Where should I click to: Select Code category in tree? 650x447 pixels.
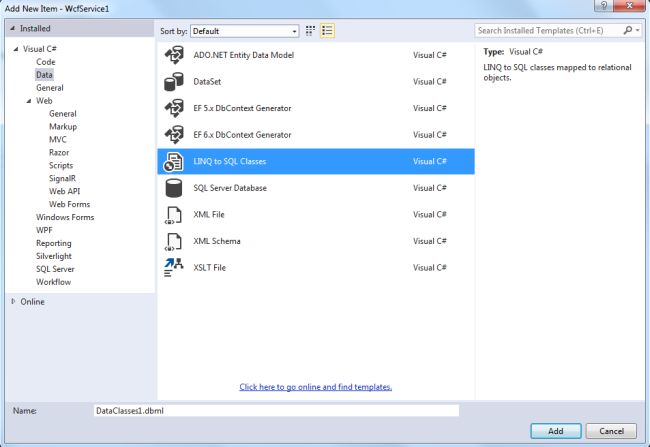pos(46,62)
